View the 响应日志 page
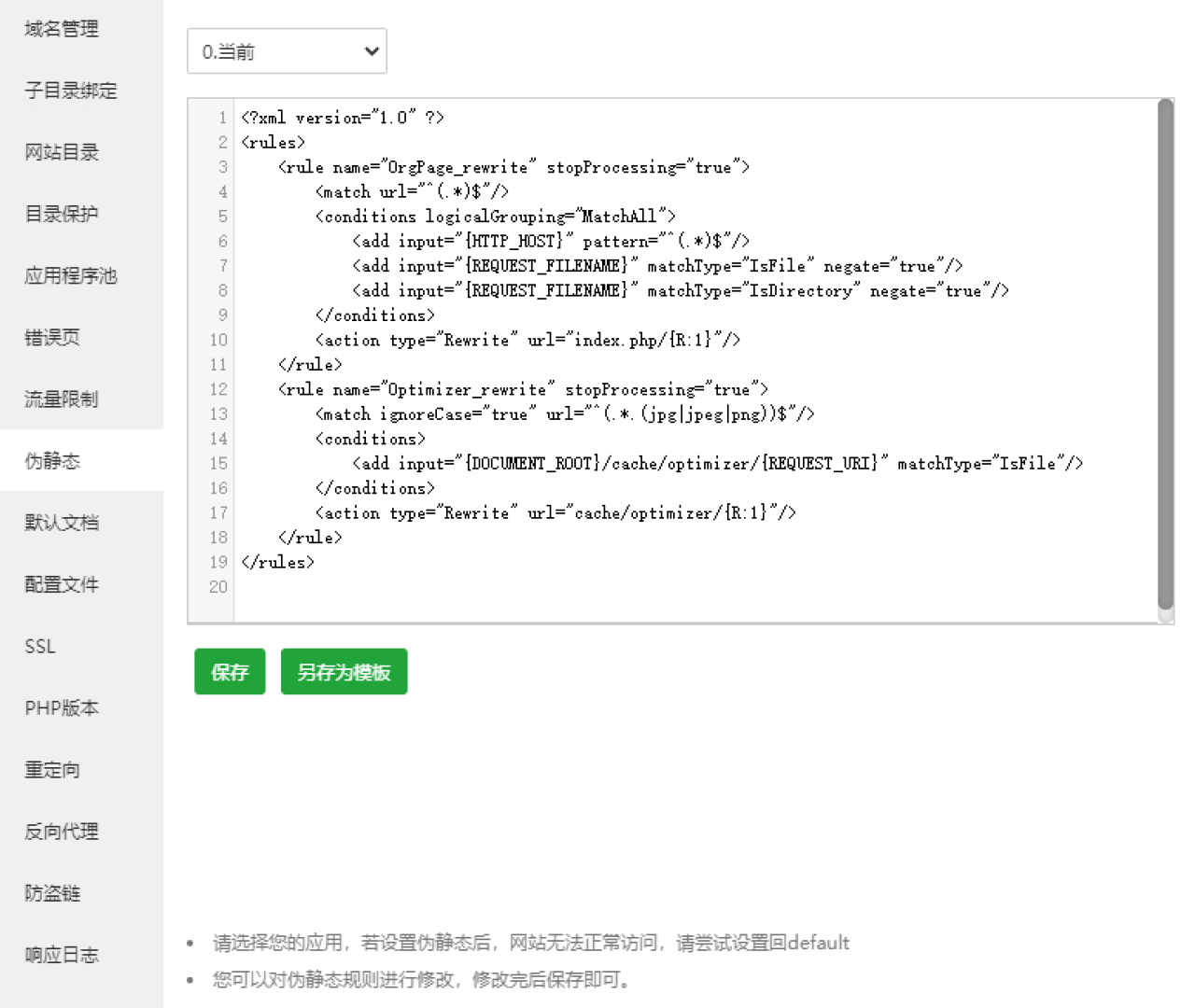Viewport: 1195px width, 1008px height. click(x=61, y=953)
